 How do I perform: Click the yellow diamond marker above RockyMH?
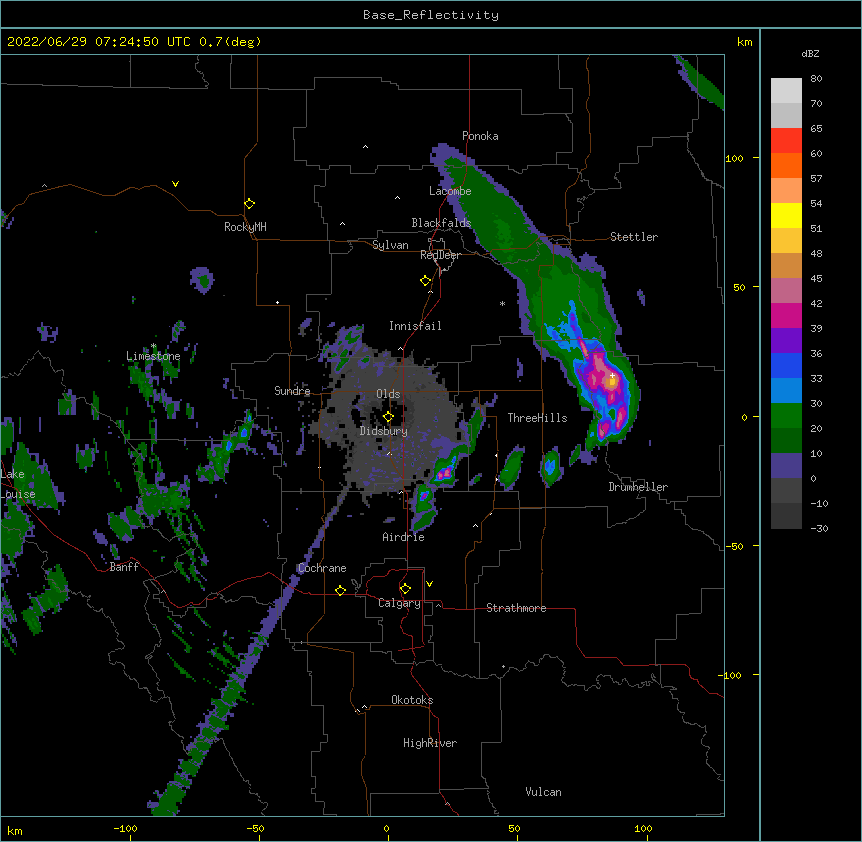click(250, 204)
